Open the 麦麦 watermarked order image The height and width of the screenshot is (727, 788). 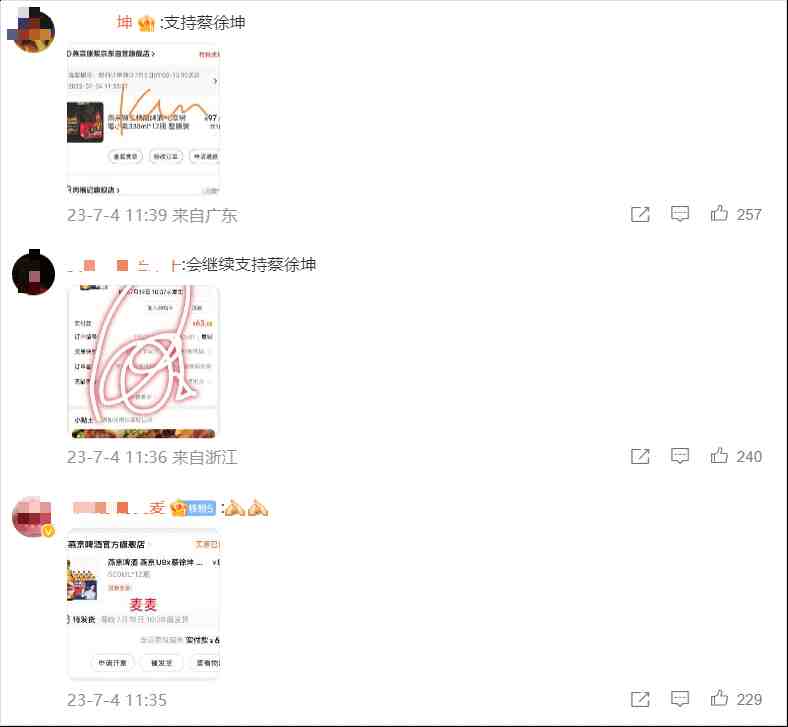[143, 604]
